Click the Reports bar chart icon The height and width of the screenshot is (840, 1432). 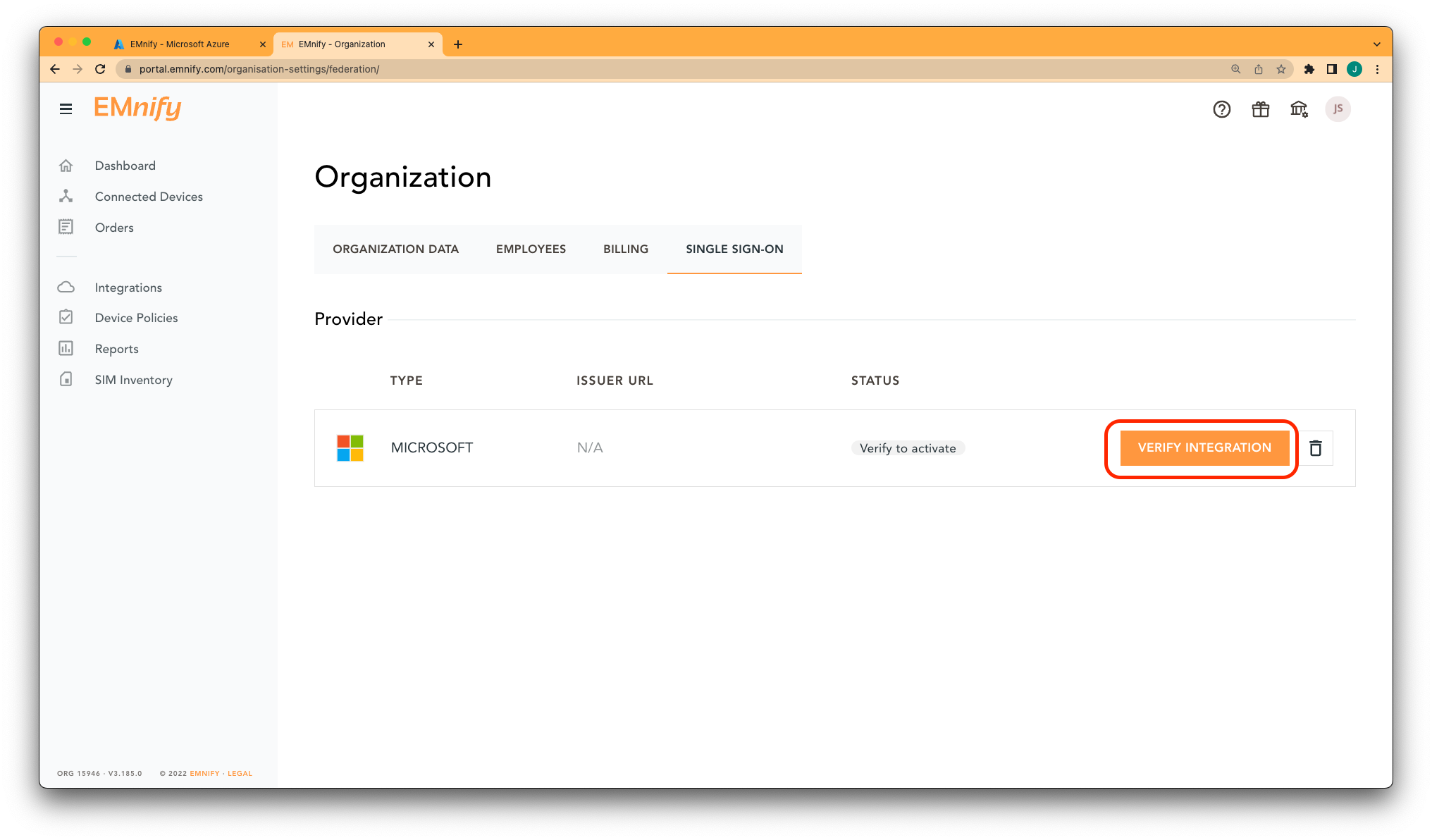(x=66, y=348)
